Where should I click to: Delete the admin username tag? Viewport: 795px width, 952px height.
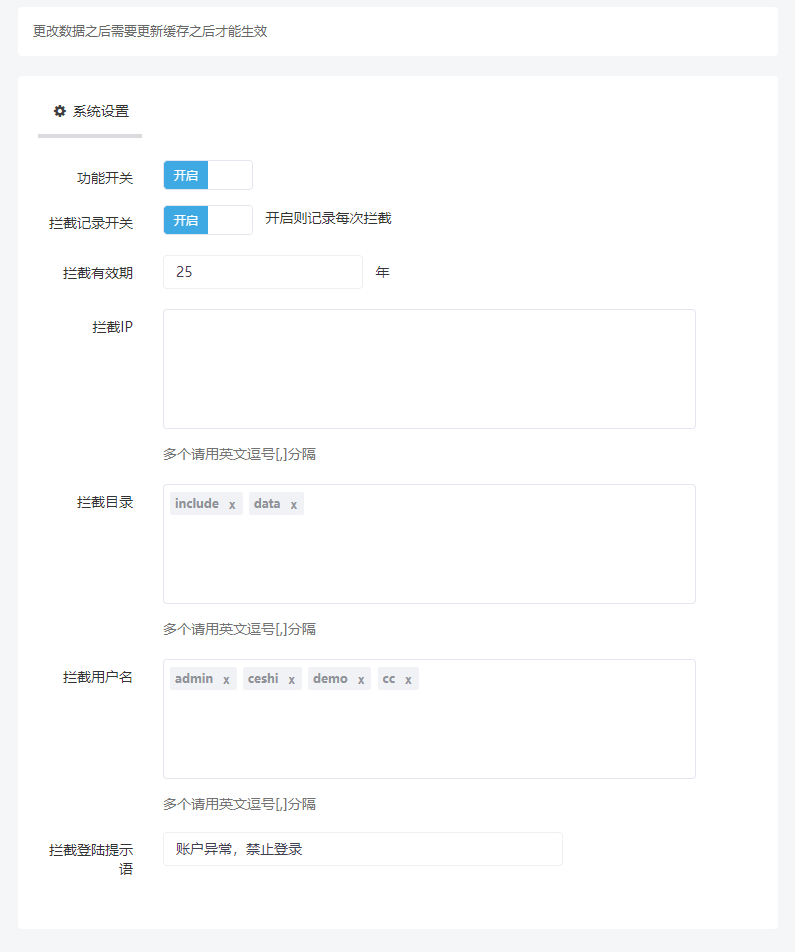226,680
